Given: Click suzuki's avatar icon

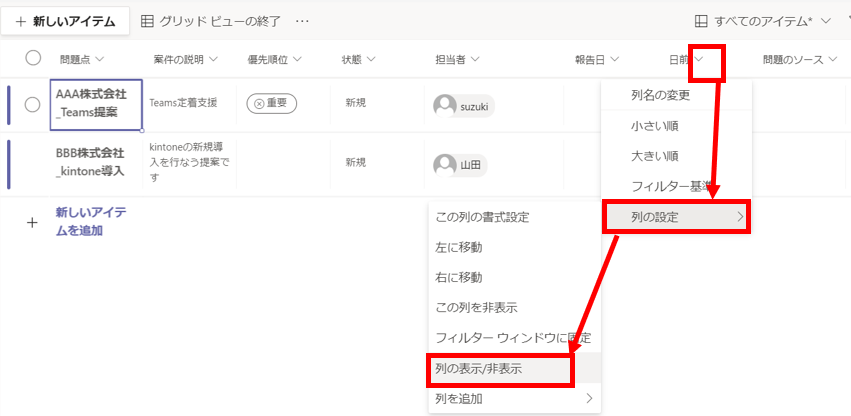Looking at the screenshot, I should pyautogui.click(x=444, y=106).
